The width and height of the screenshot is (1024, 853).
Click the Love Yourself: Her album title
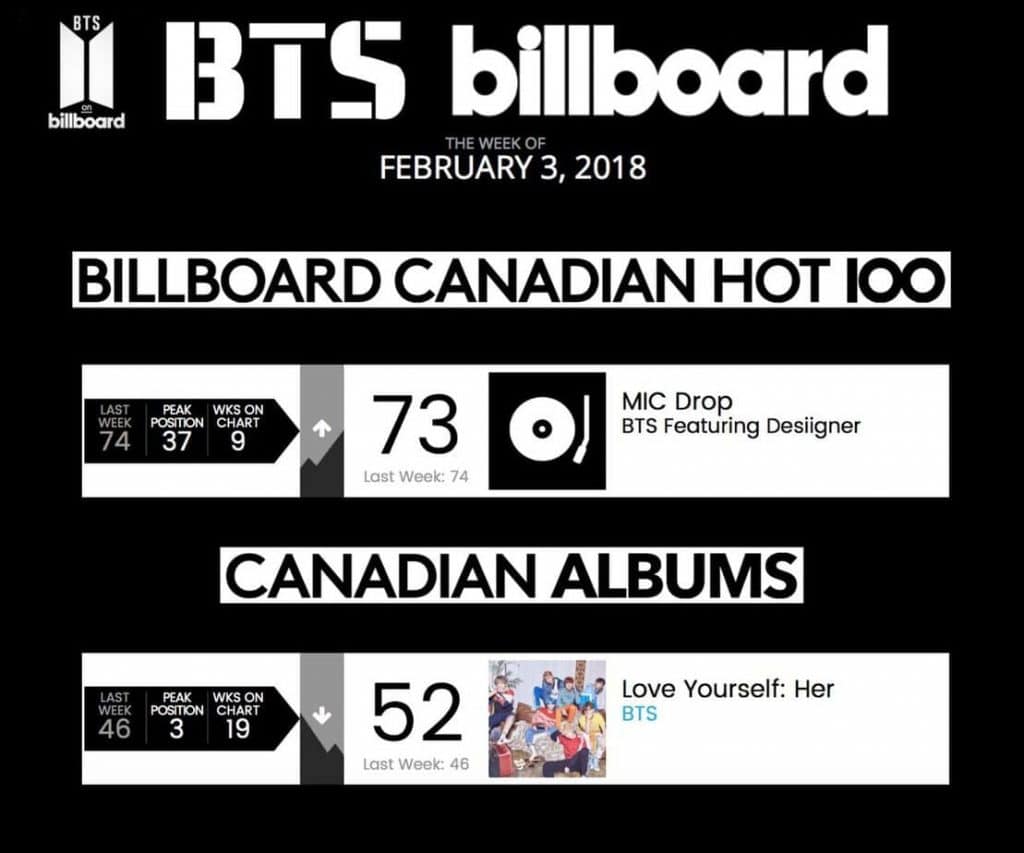727,689
